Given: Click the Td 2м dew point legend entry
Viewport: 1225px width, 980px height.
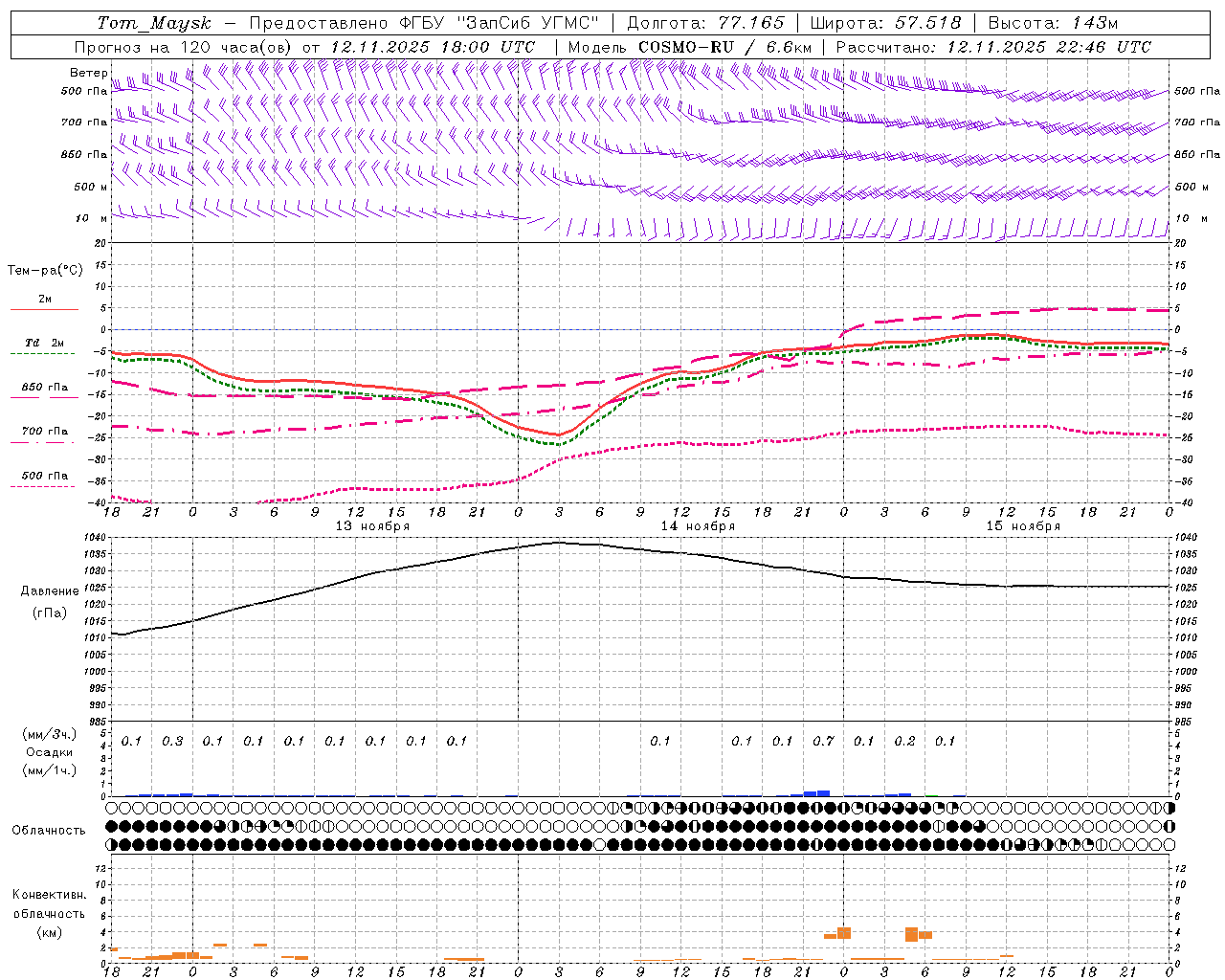Looking at the screenshot, I should tap(45, 343).
